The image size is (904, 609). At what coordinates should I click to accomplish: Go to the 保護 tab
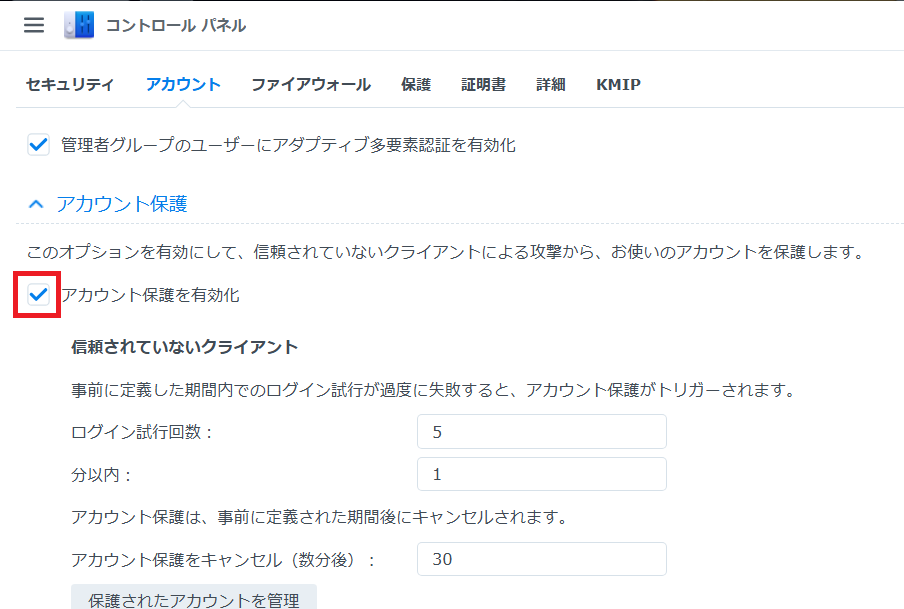(416, 84)
